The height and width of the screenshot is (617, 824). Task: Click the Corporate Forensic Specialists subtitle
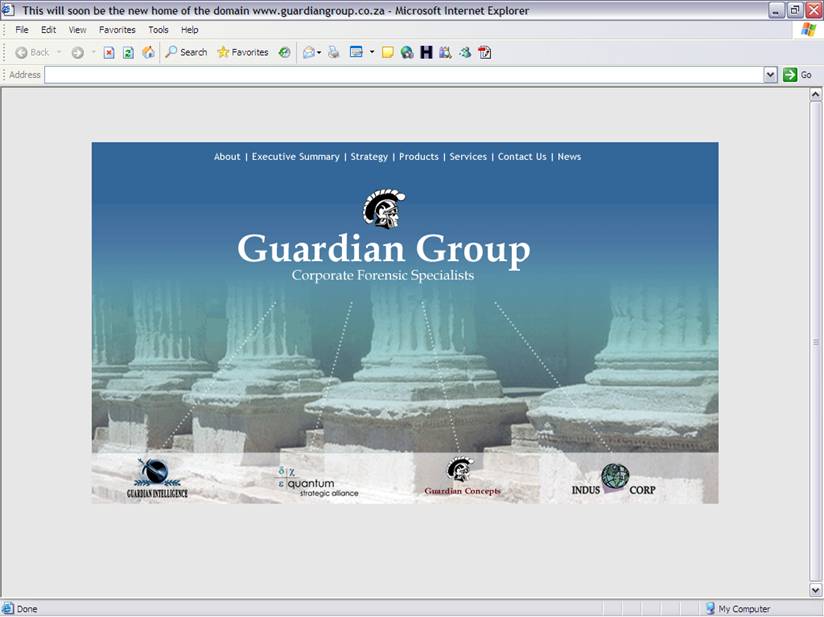coord(383,275)
